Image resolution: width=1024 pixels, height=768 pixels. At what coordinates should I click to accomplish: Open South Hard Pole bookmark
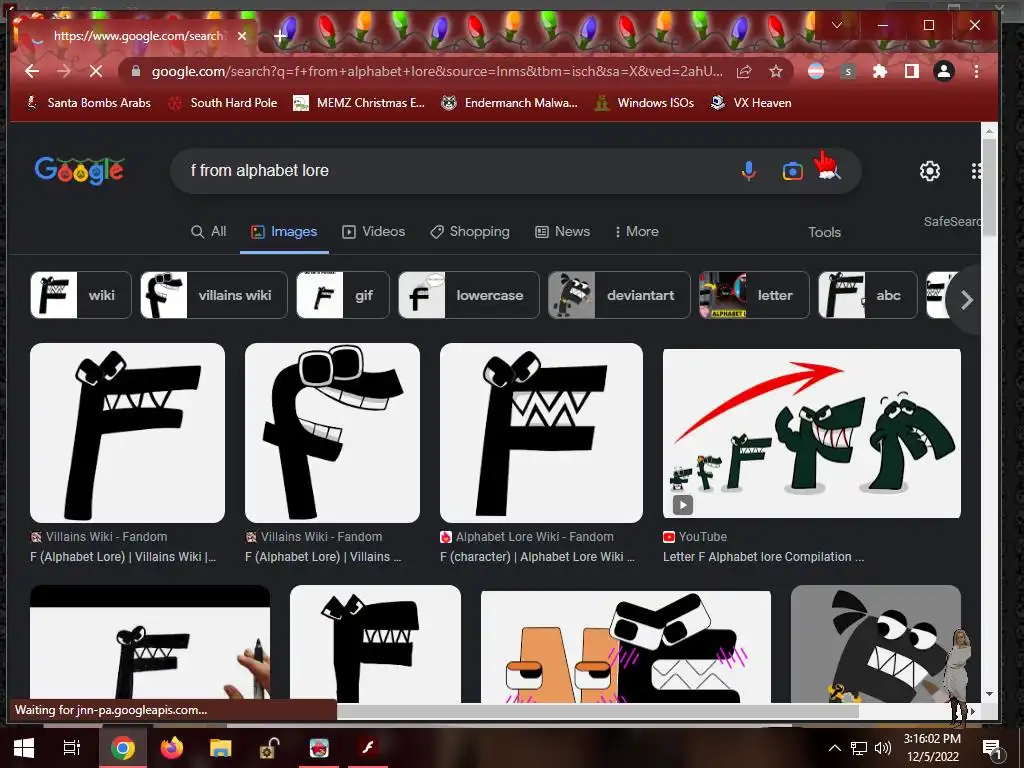point(223,103)
